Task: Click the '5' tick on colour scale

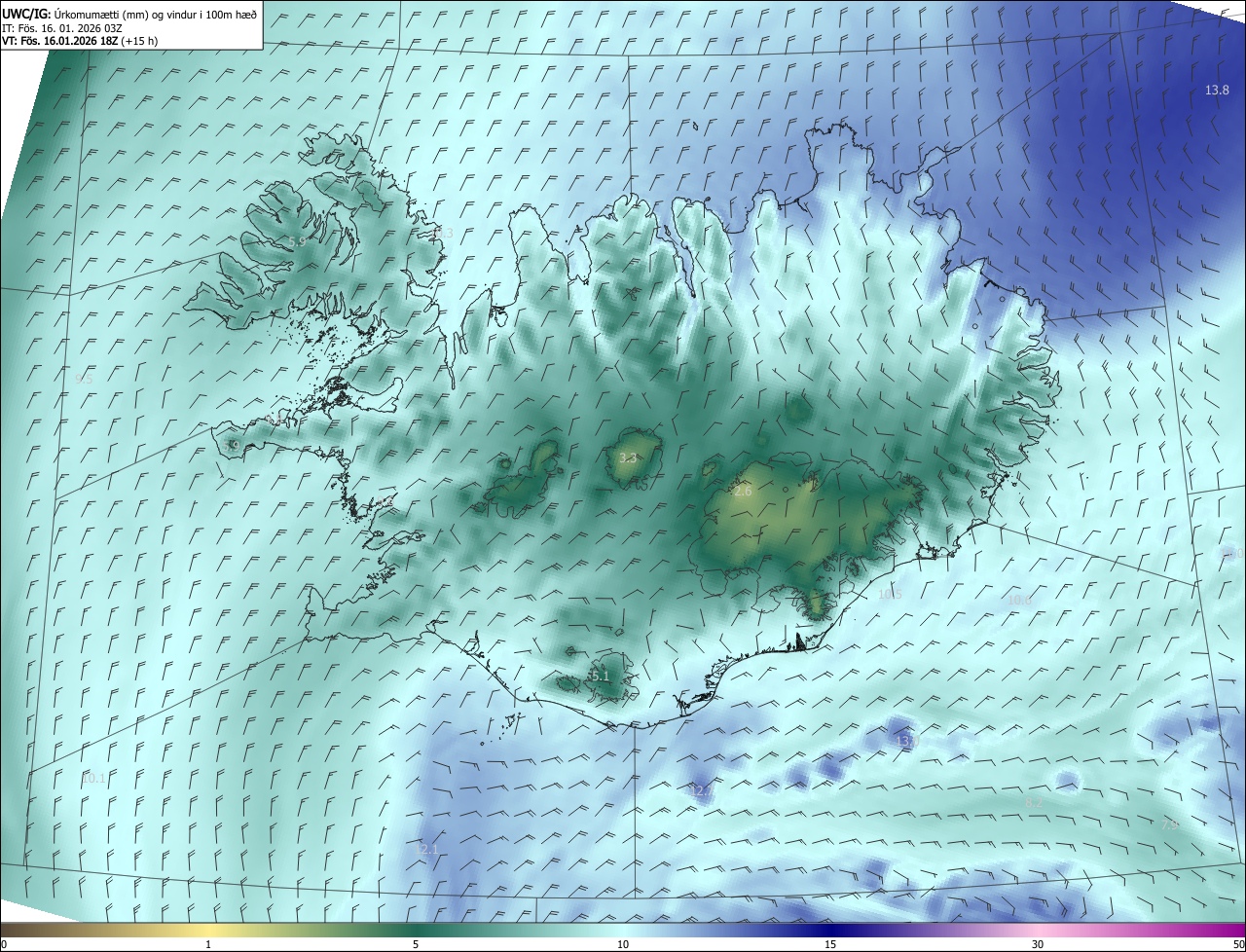Action: (416, 945)
